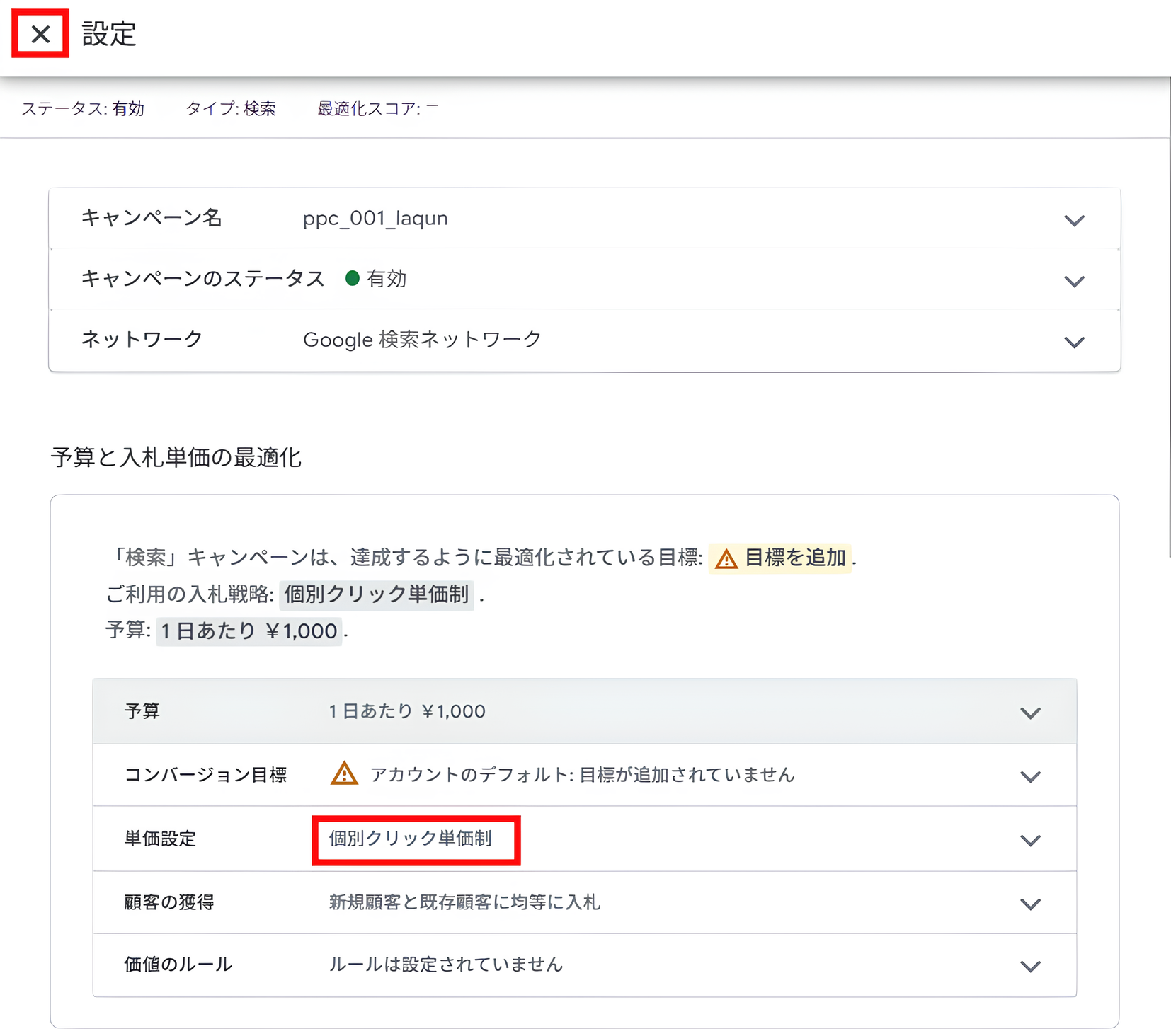Expand the ネットワーク settings row
This screenshot has height=1036, width=1171.
(x=1074, y=342)
